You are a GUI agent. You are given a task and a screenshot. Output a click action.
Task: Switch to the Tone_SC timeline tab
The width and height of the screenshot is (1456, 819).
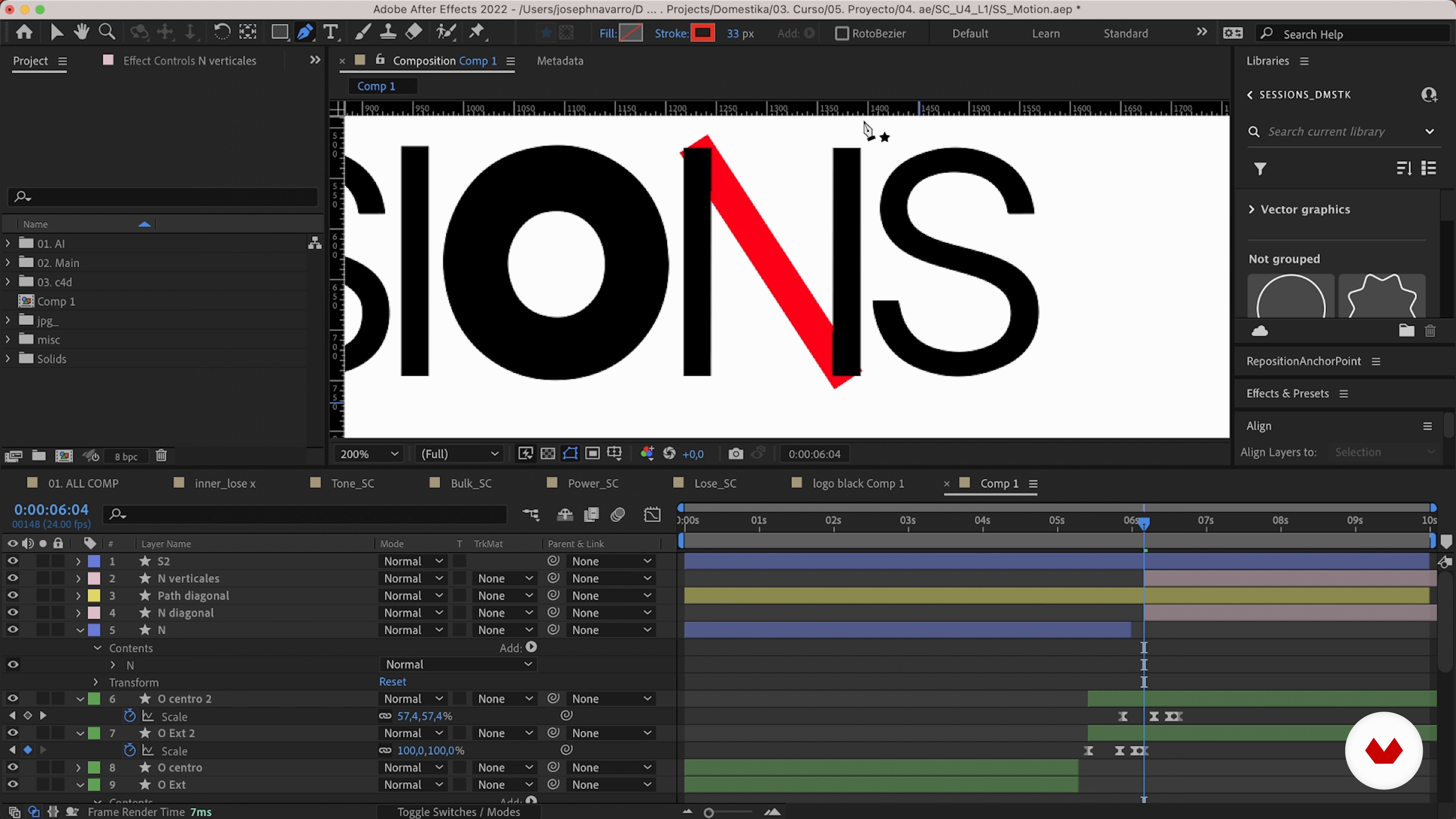point(353,484)
